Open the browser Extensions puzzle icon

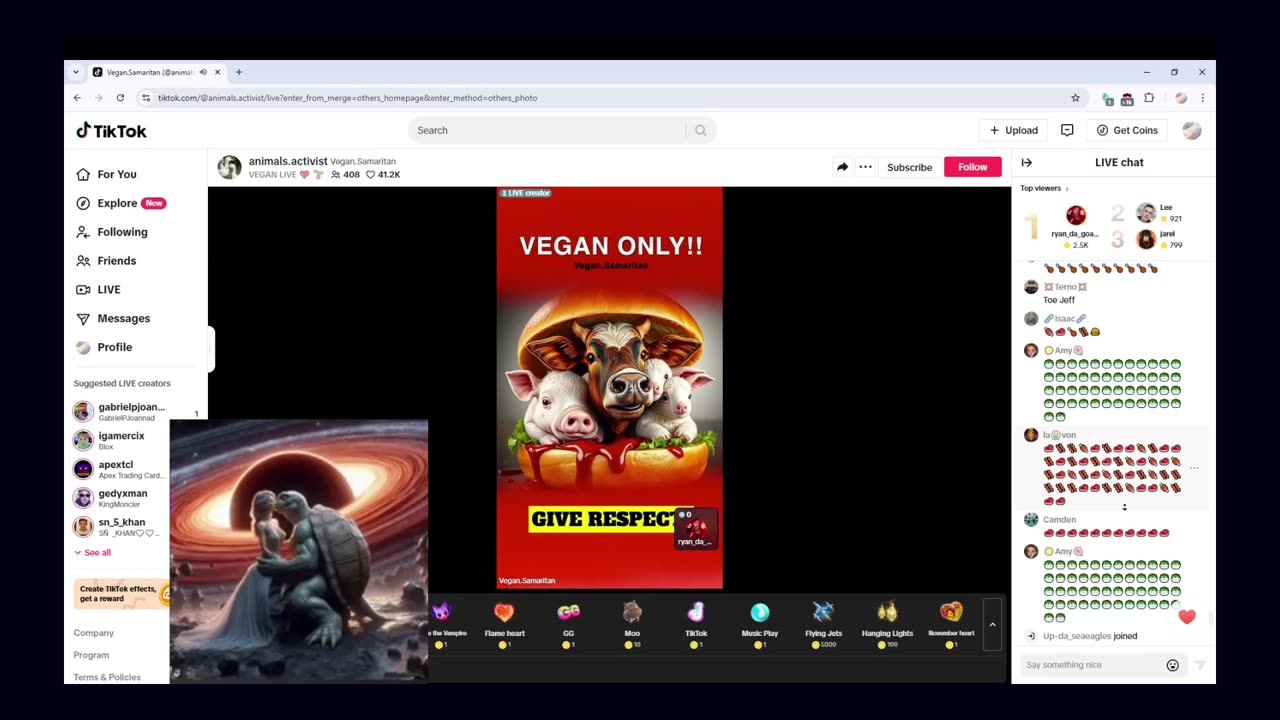(1149, 98)
